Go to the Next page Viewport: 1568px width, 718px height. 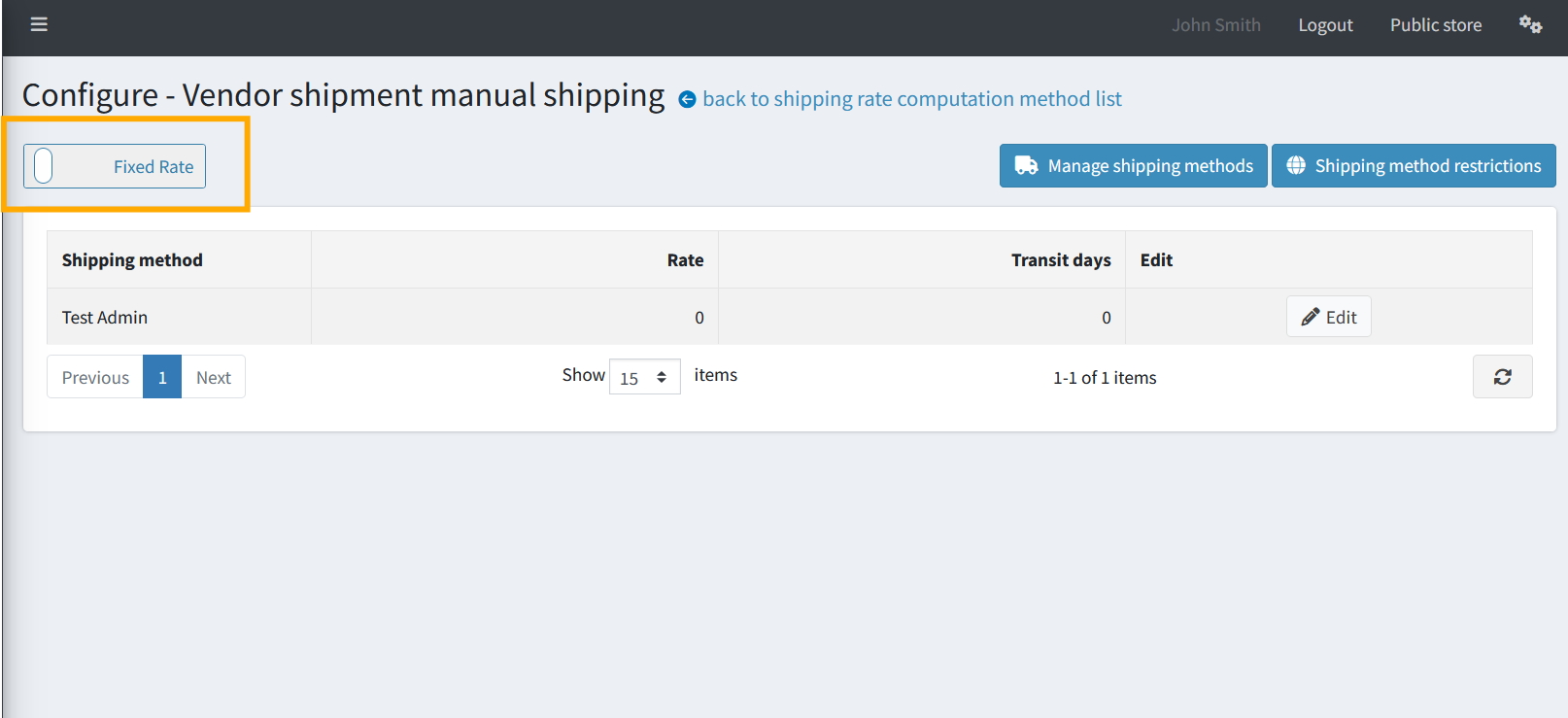click(x=213, y=377)
